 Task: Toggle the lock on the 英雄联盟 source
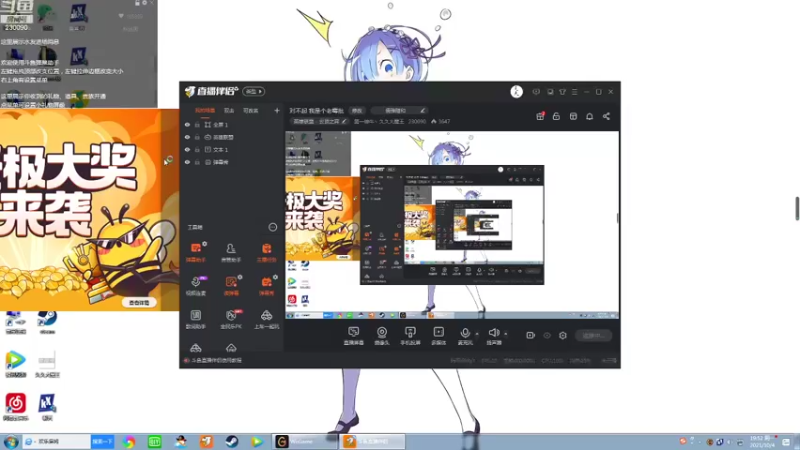(x=197, y=137)
